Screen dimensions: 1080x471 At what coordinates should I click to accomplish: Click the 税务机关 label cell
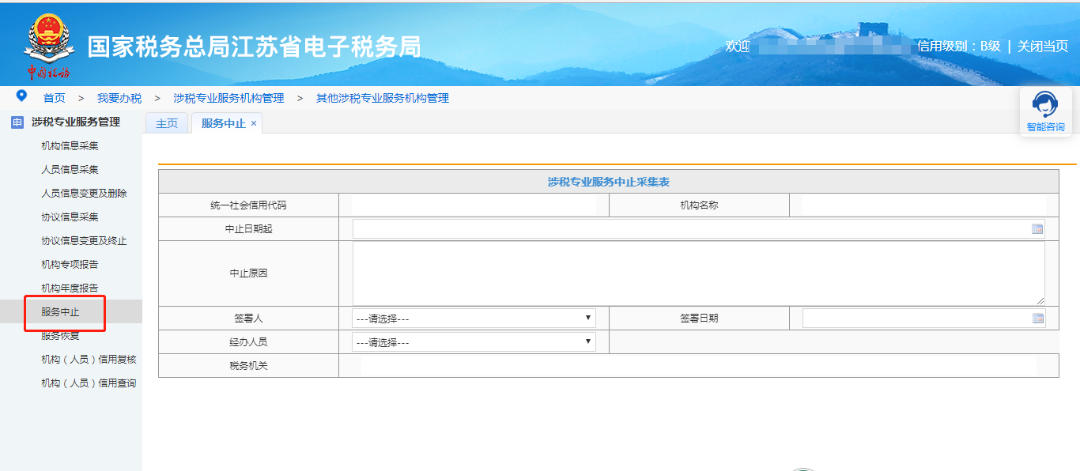249,366
